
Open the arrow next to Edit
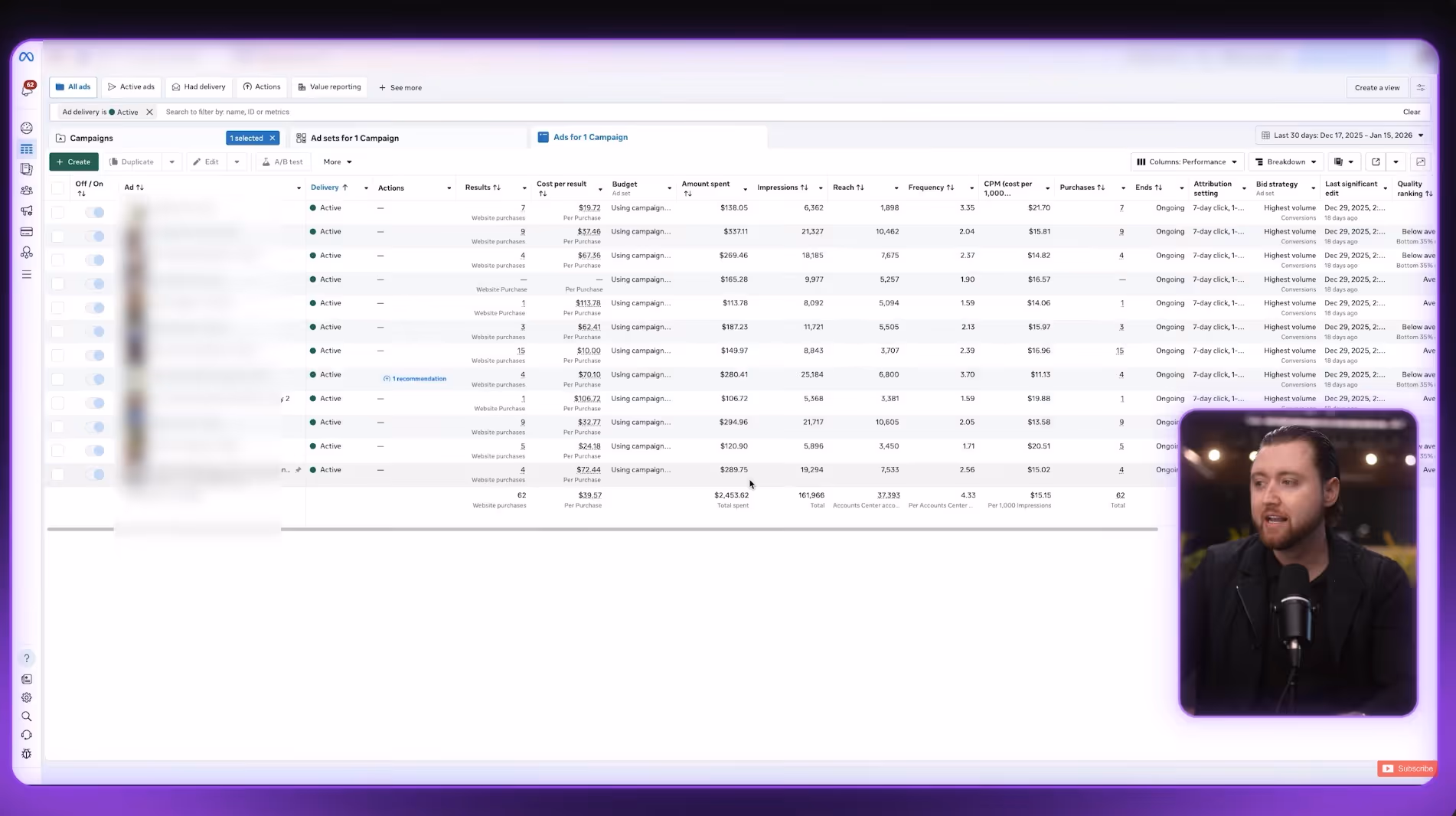(237, 162)
